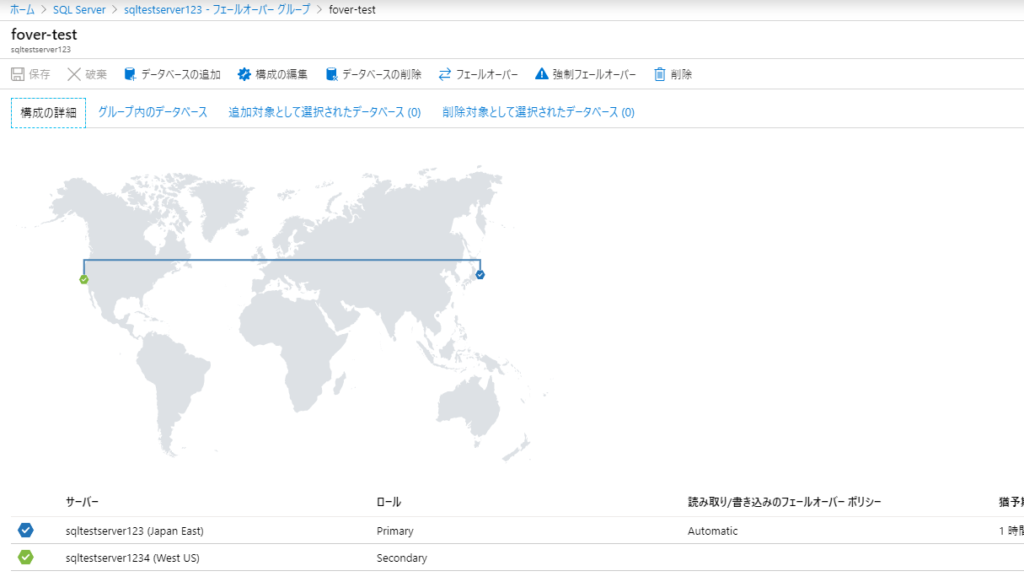Click the fover-test page title
This screenshot has width=1024, height=582.
[44, 35]
